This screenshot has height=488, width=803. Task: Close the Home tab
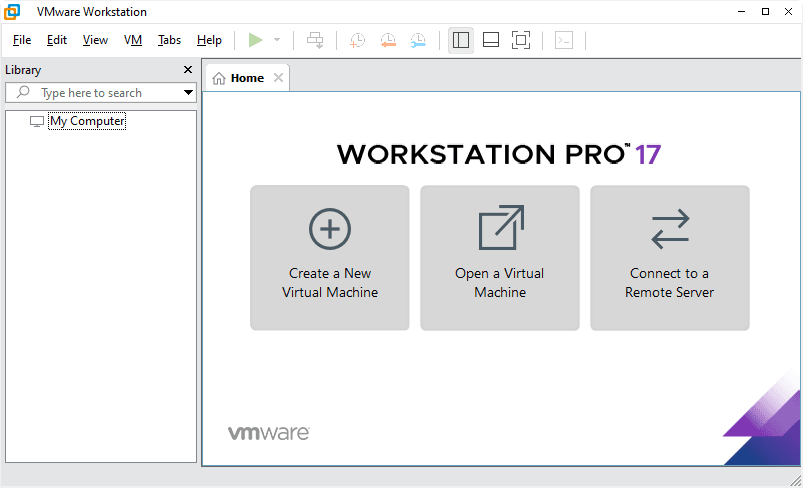pos(278,78)
